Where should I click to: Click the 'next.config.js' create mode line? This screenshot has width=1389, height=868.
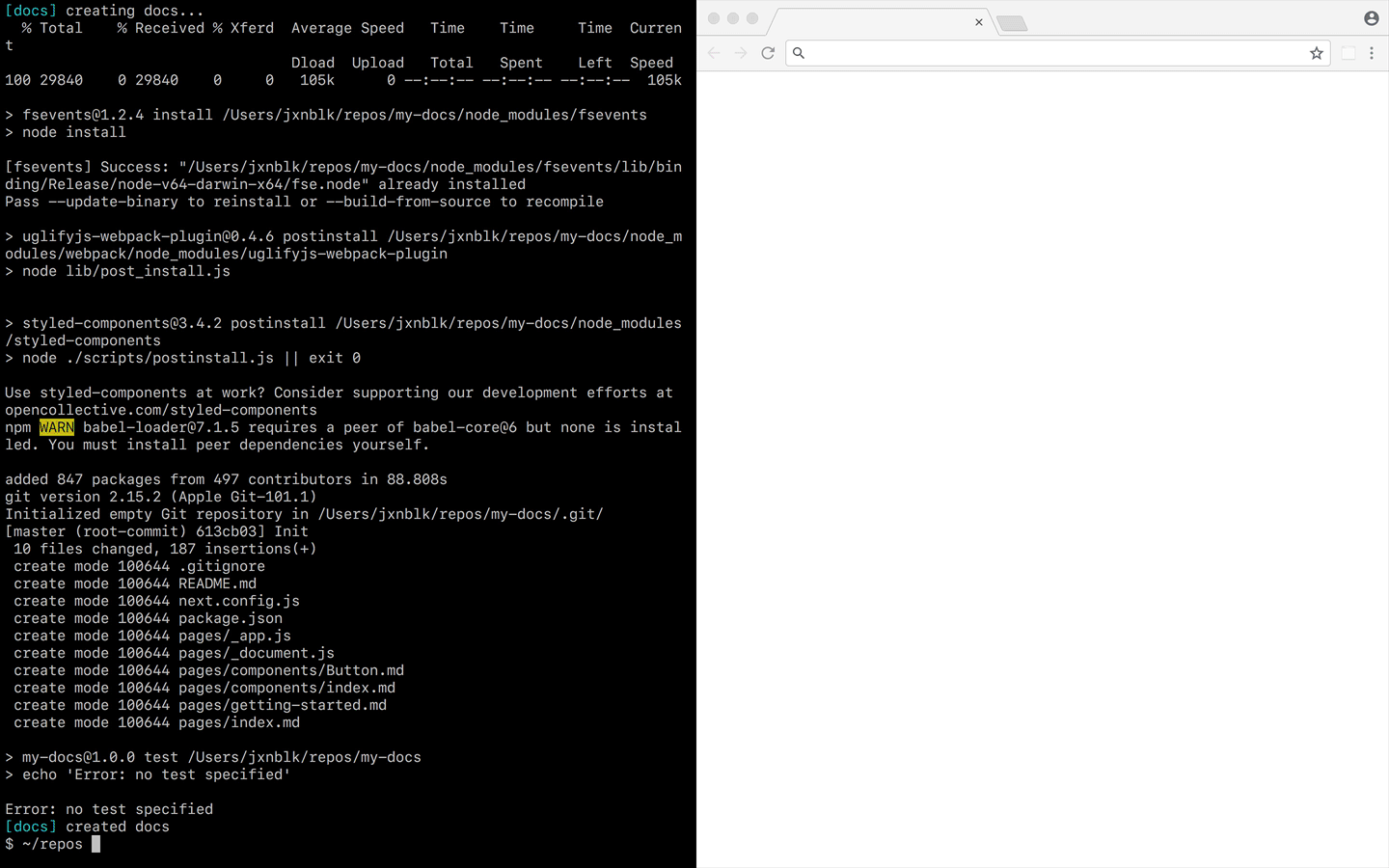pyautogui.click(x=156, y=601)
